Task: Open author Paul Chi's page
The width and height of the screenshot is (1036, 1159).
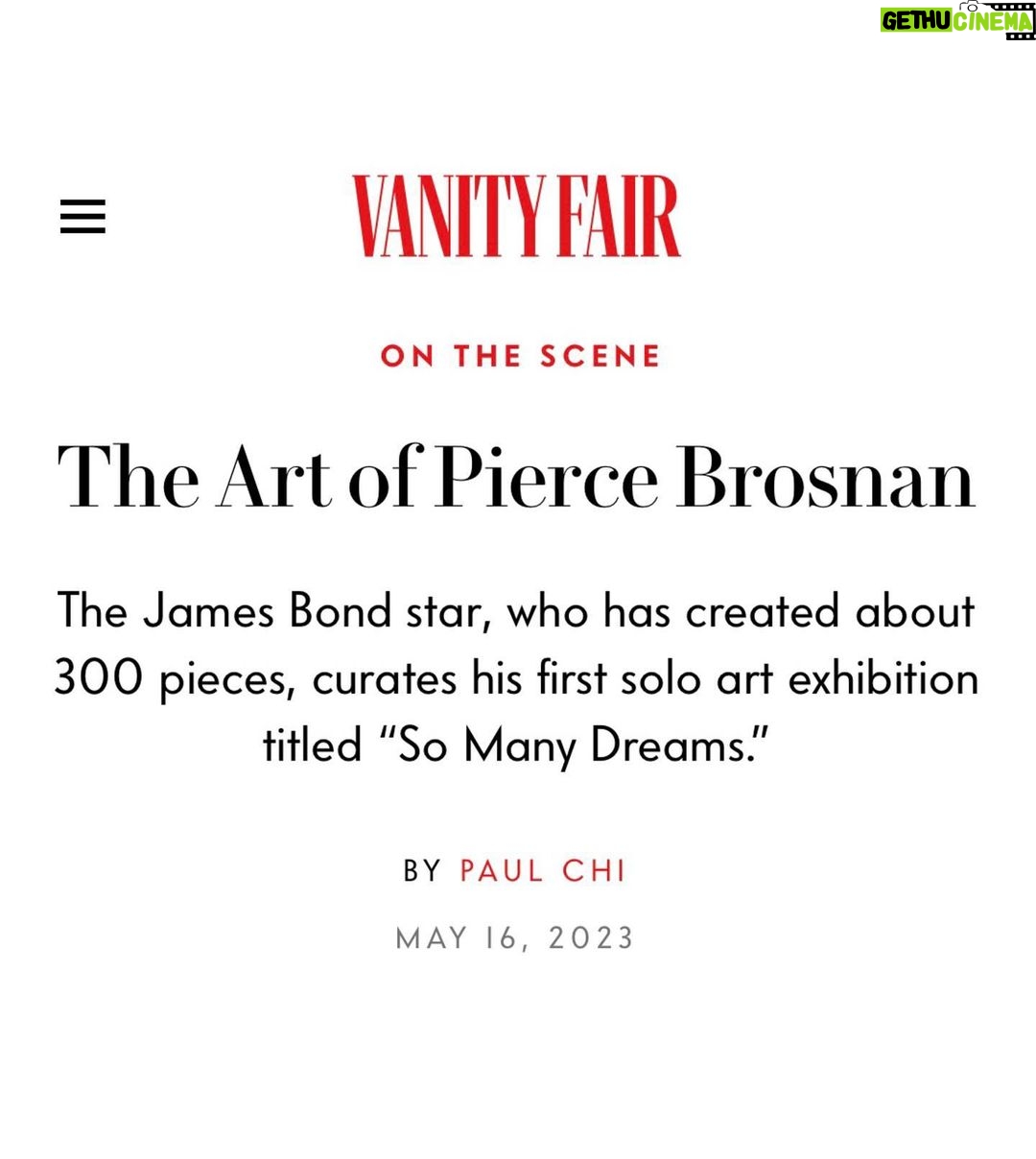Action: tap(543, 870)
